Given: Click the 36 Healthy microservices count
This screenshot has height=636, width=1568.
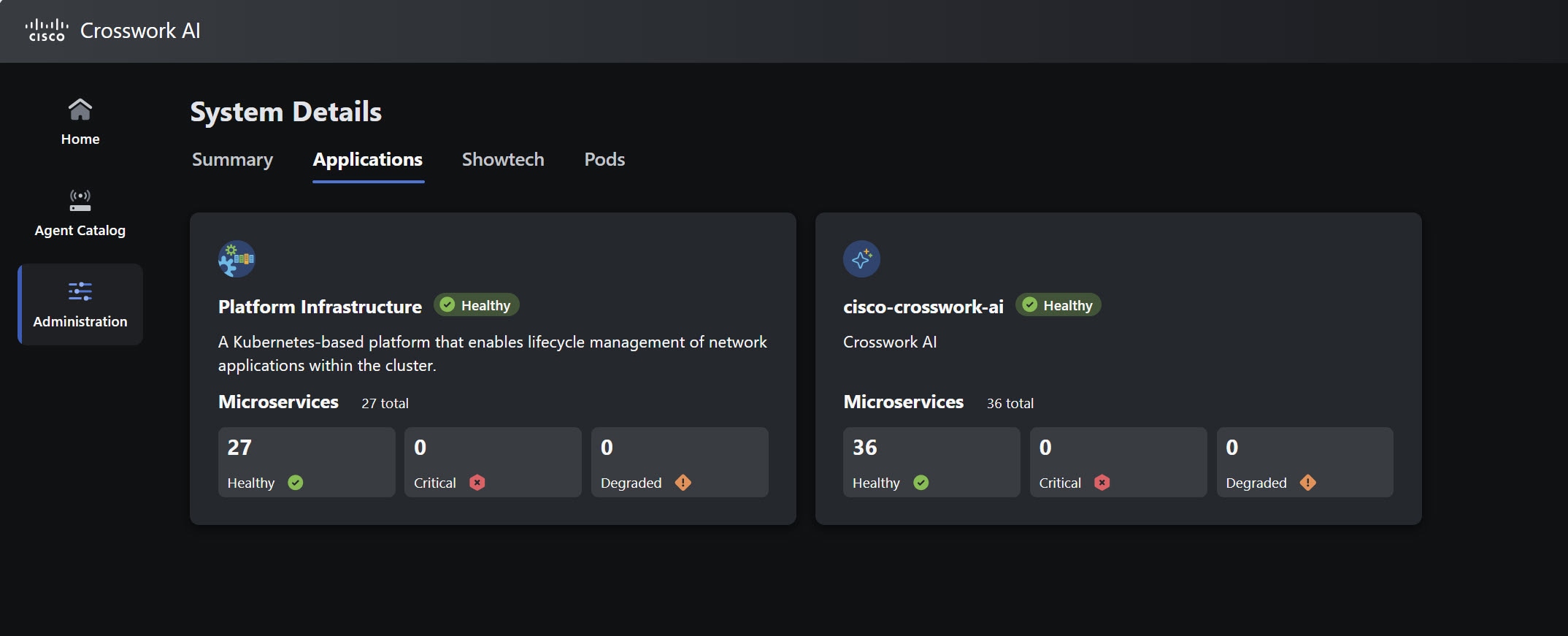Looking at the screenshot, I should click(865, 448).
